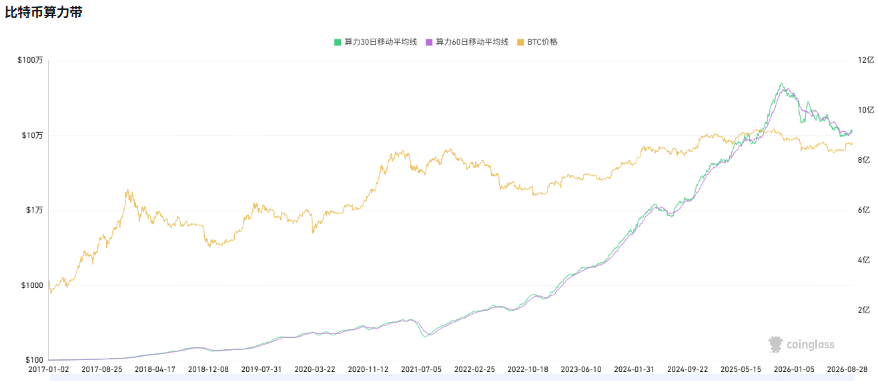Click the 2020-11-12 date label
Image resolution: width=878 pixels, height=381 pixels.
tap(368, 369)
